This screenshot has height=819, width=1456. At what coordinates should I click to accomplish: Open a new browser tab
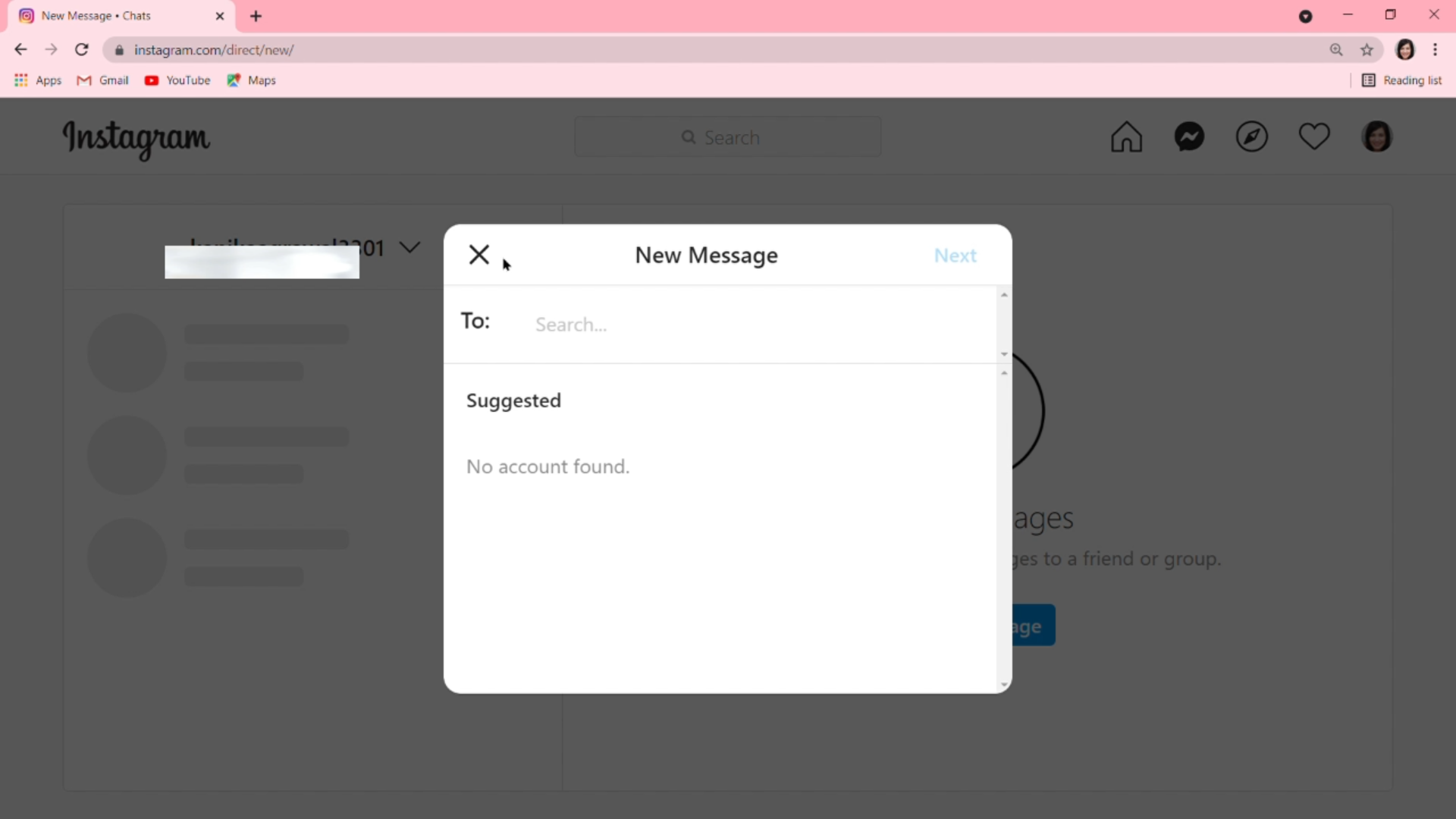tap(256, 16)
